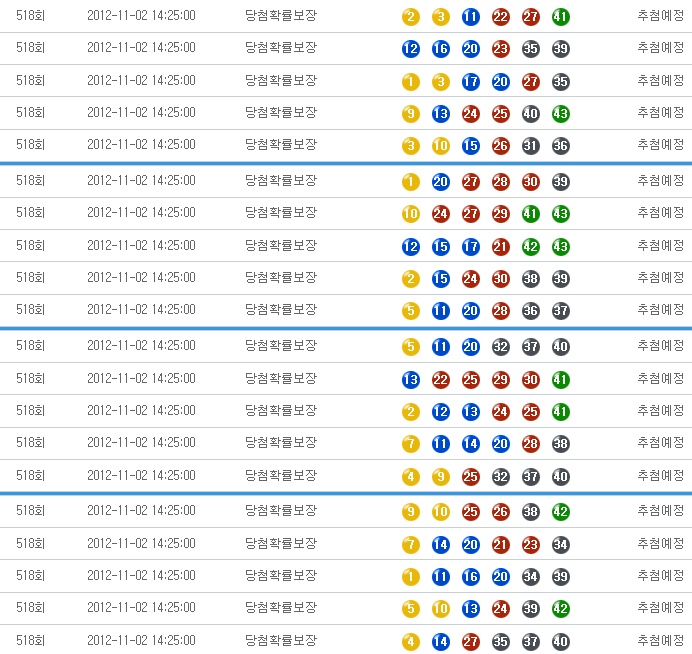Image resolution: width=692 pixels, height=654 pixels.
Task: Select ball 32 in row starting 4, 9
Action: tap(500, 477)
